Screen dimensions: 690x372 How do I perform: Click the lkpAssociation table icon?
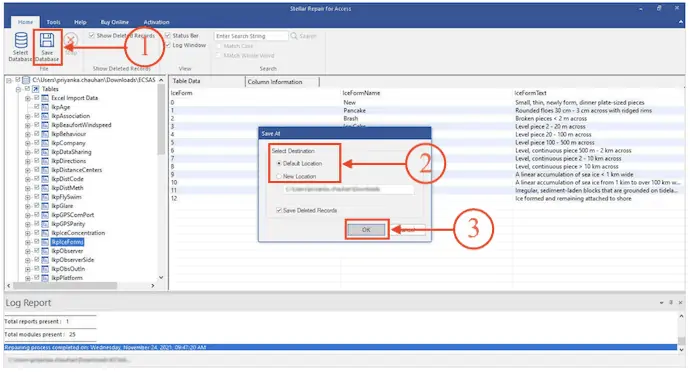coord(45,116)
